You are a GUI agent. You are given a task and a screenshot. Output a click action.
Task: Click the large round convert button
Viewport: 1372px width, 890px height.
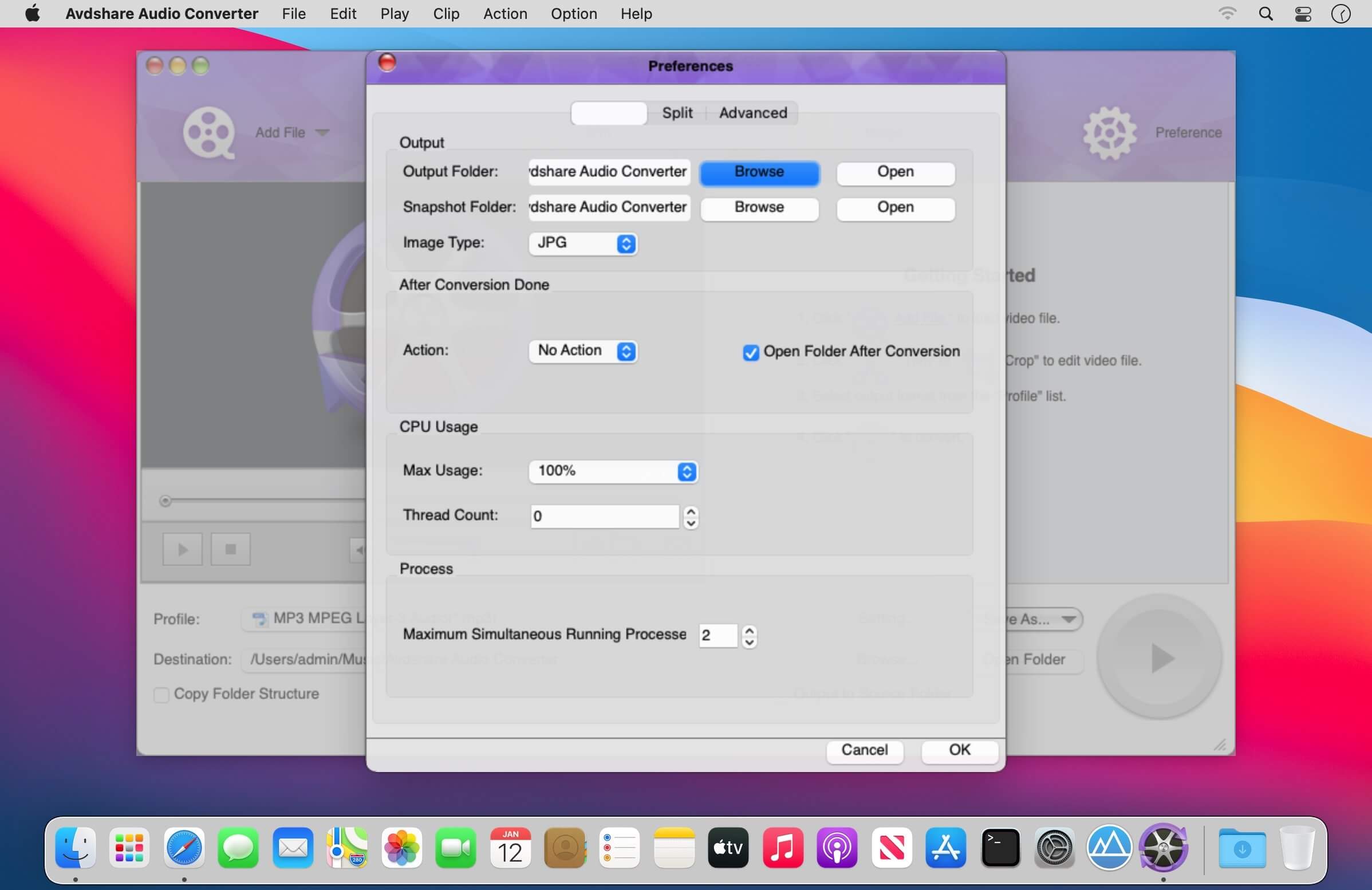pos(1160,657)
